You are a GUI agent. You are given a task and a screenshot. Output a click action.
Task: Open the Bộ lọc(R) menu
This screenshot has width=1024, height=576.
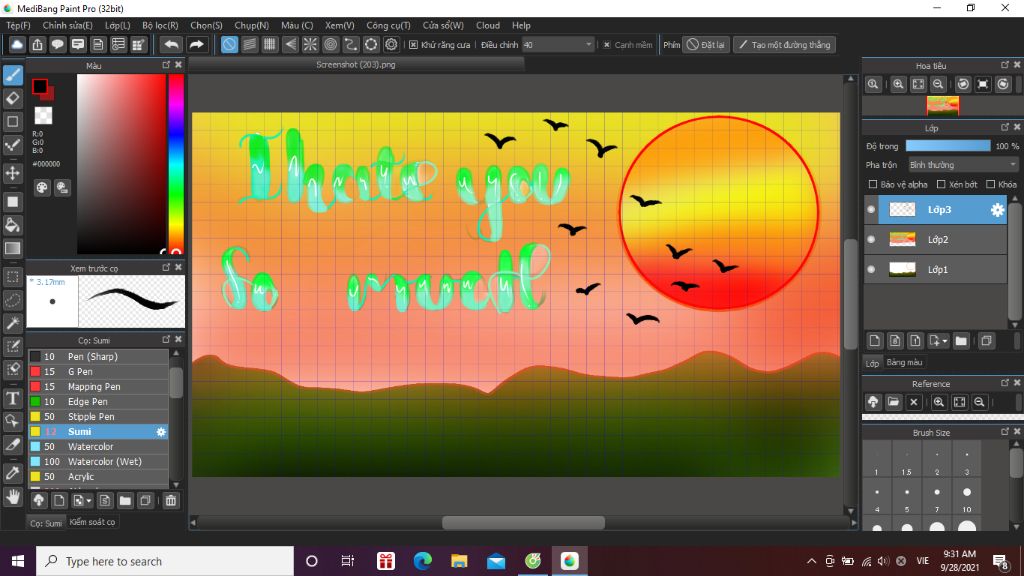pos(160,25)
